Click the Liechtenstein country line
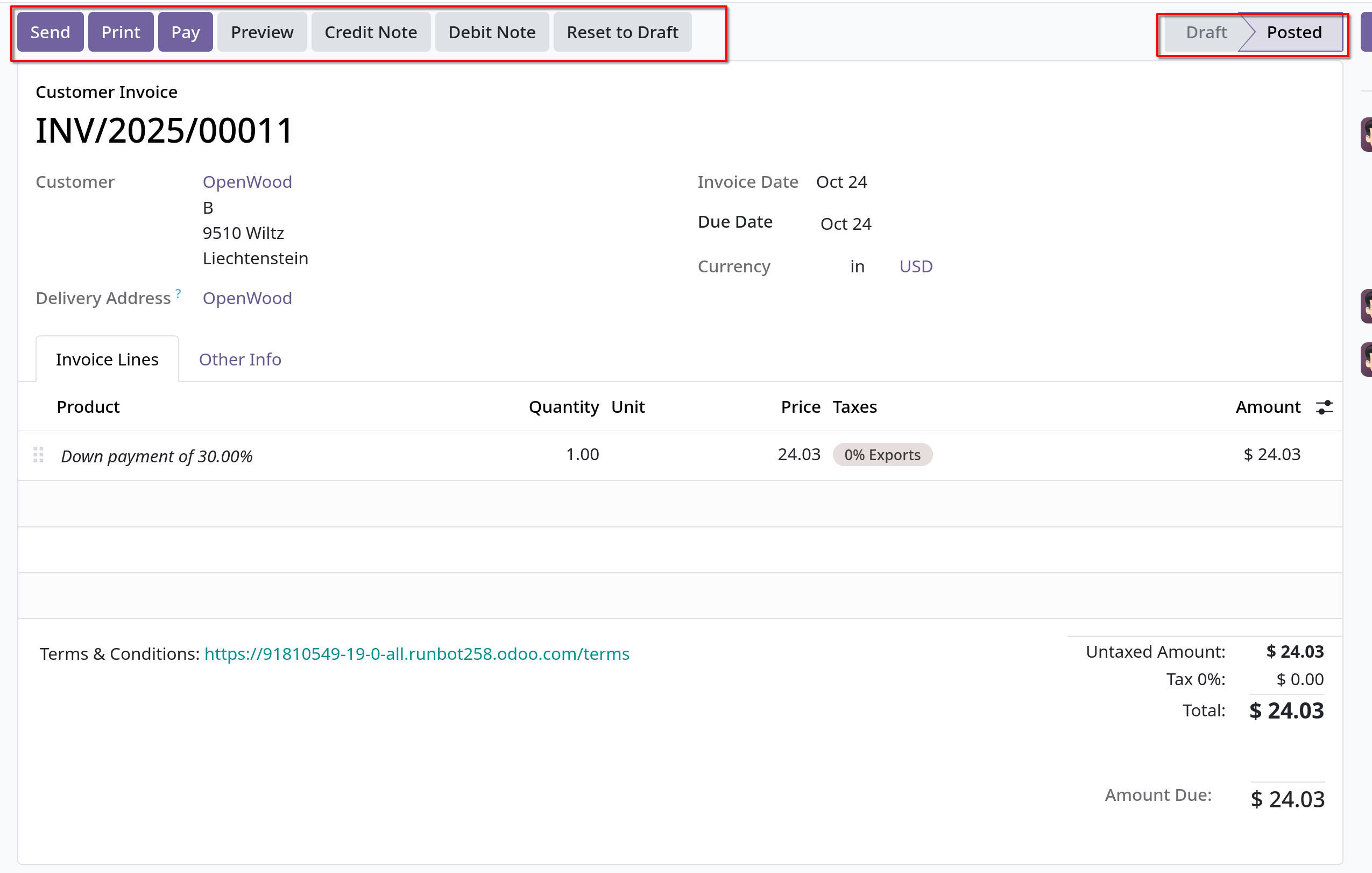Image resolution: width=1372 pixels, height=873 pixels. 255,258
